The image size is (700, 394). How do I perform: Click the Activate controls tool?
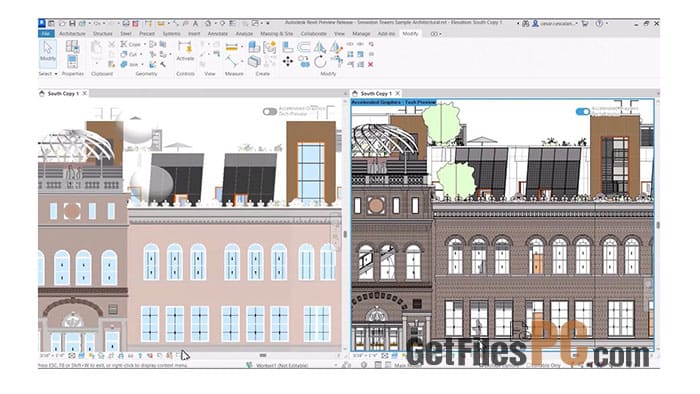(x=185, y=51)
